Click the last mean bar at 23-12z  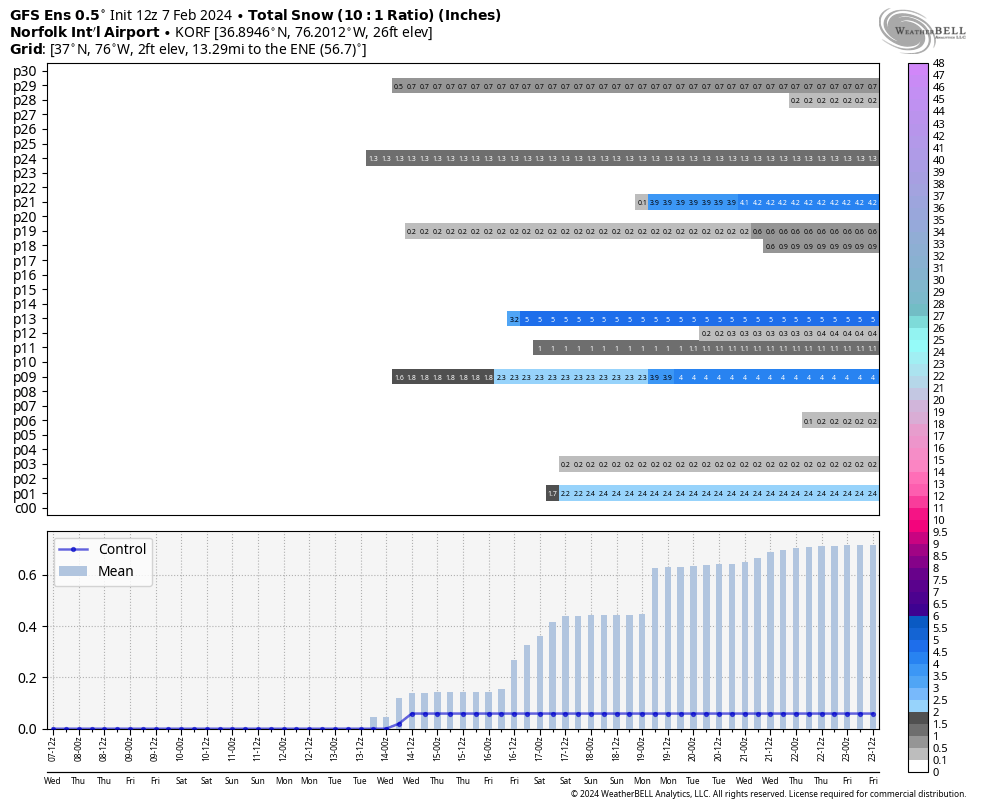pyautogui.click(x=873, y=637)
